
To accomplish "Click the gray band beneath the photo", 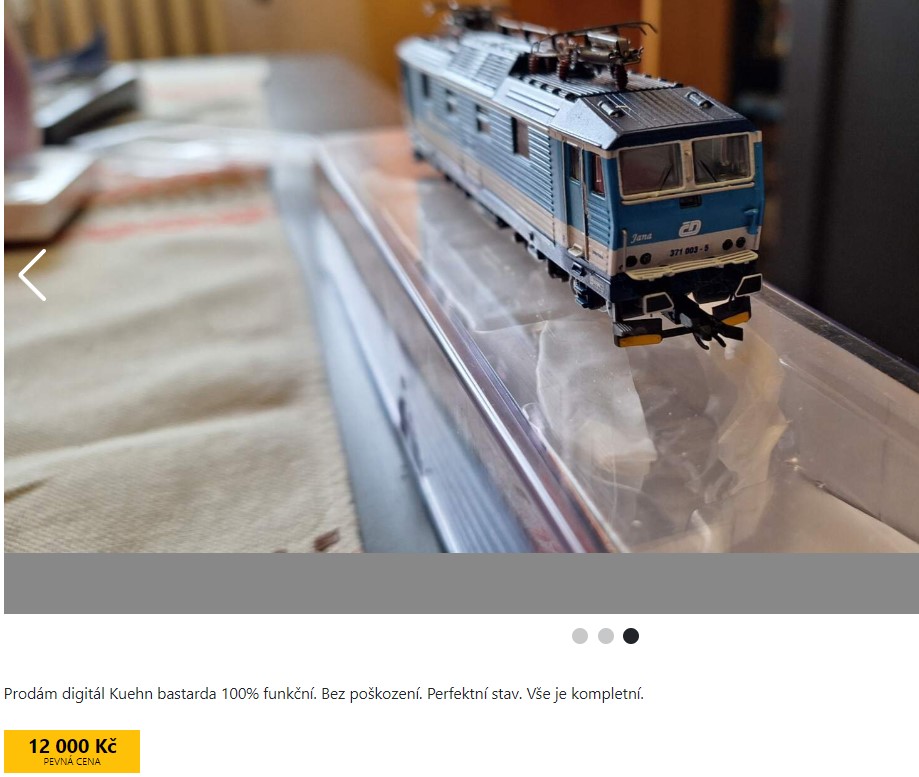I will [461, 583].
